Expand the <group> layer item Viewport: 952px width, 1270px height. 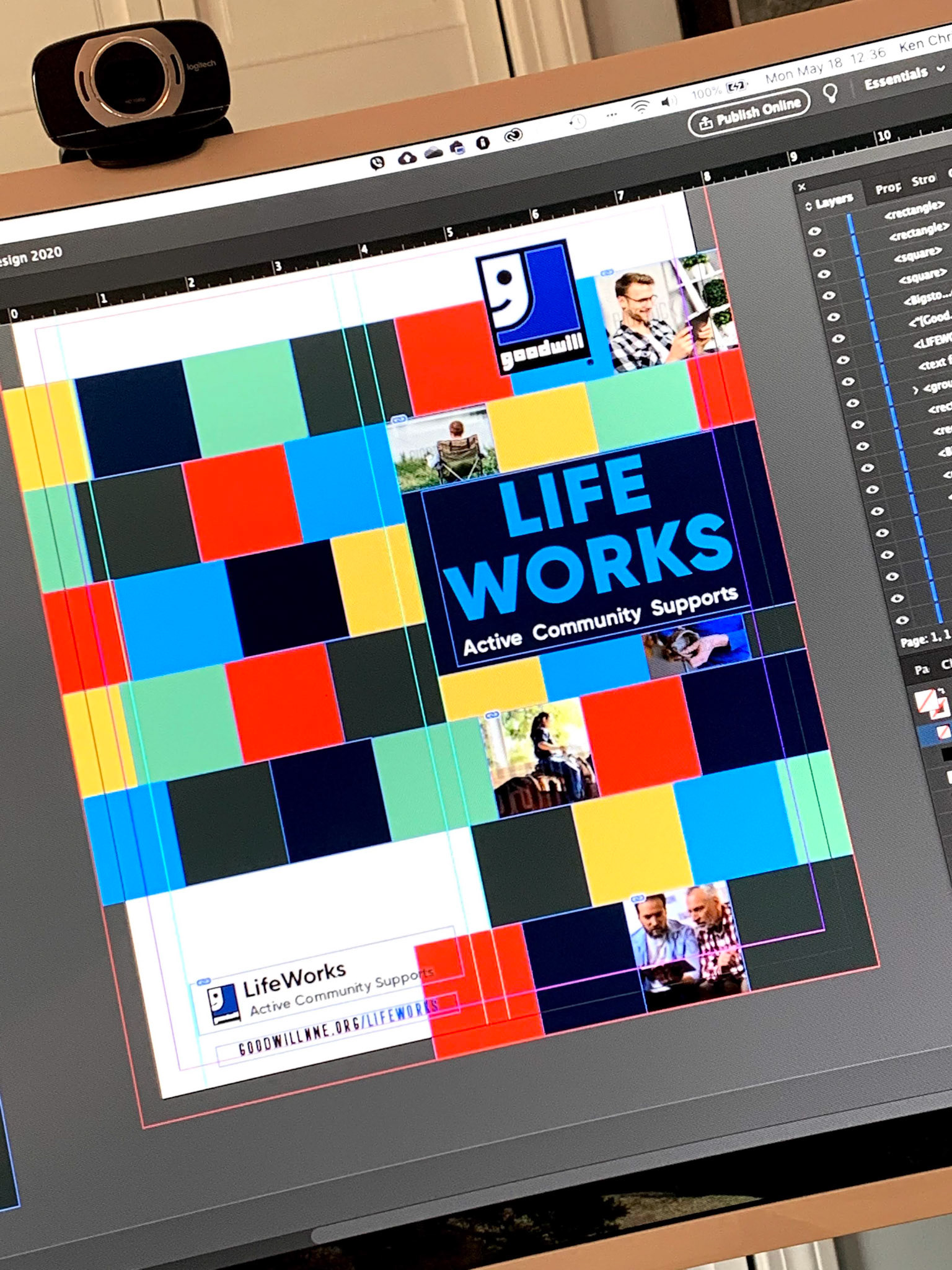coord(915,389)
